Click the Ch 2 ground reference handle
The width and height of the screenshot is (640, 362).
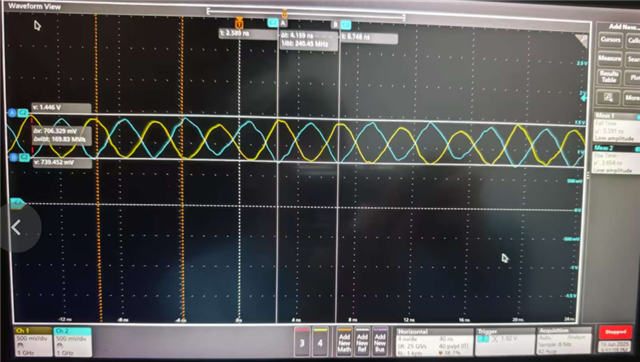(17, 202)
